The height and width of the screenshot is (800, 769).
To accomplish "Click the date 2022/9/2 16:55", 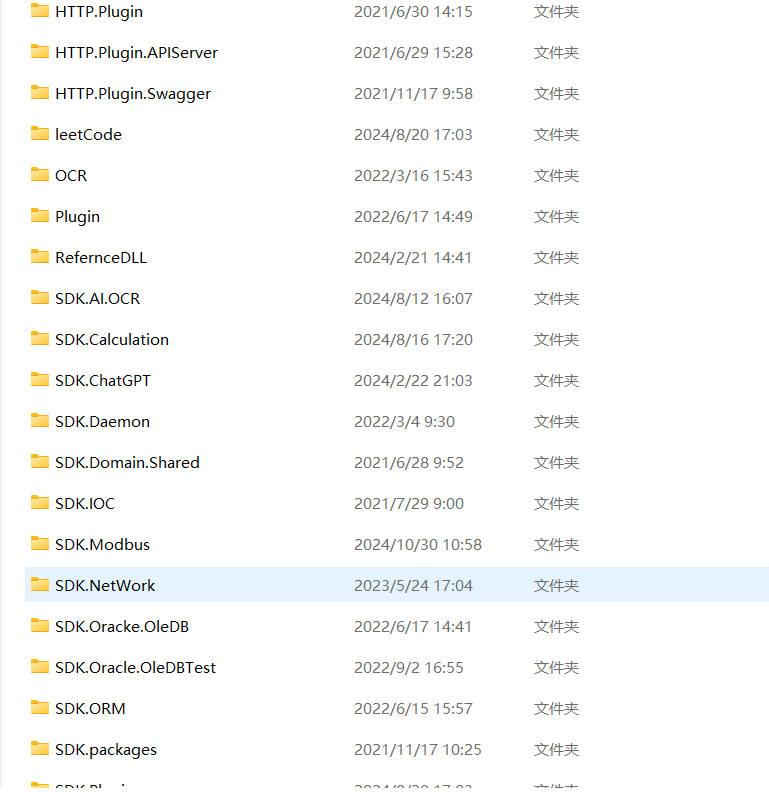I will pos(409,667).
